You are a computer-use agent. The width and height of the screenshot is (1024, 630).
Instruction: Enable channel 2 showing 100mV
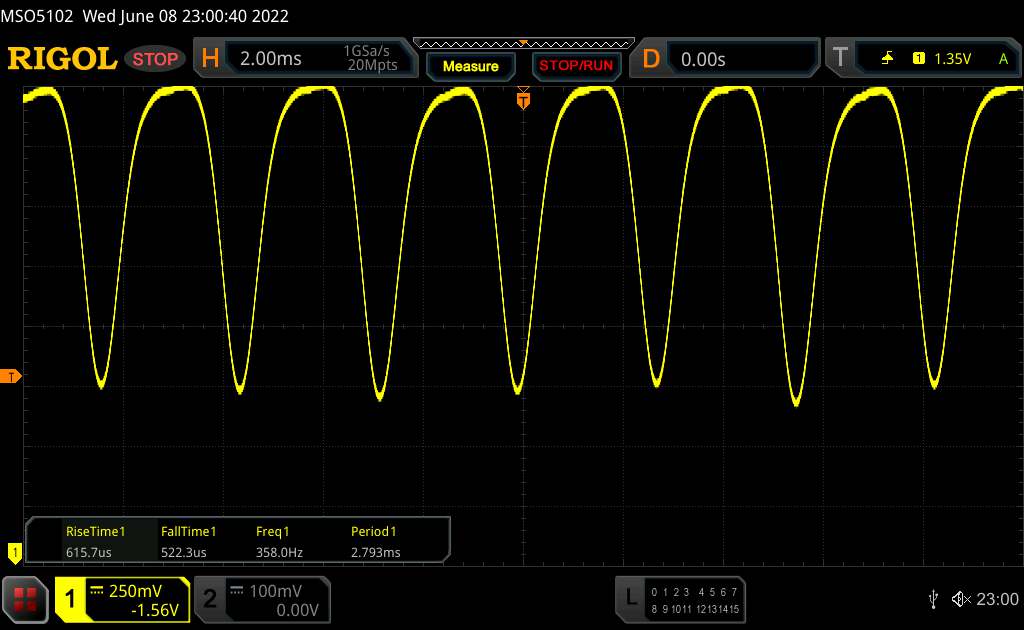coord(260,599)
